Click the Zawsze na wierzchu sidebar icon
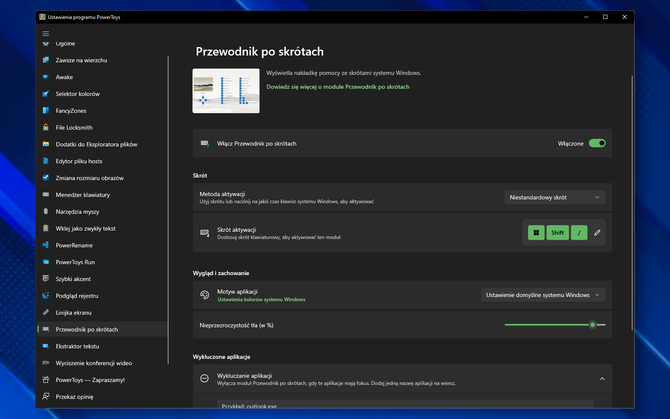 tap(46, 60)
